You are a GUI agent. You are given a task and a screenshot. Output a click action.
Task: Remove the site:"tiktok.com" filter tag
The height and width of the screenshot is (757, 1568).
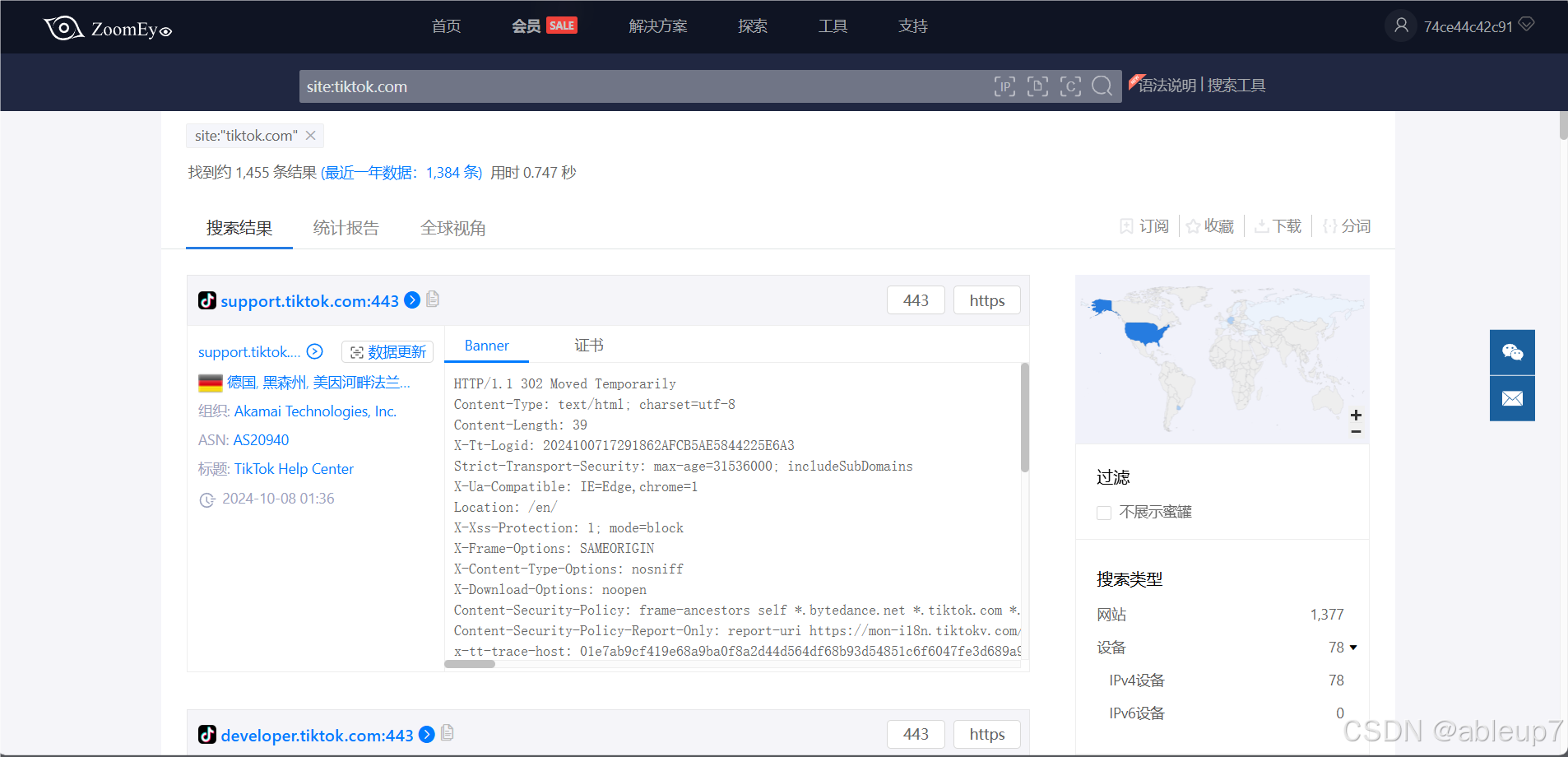pyautogui.click(x=310, y=135)
